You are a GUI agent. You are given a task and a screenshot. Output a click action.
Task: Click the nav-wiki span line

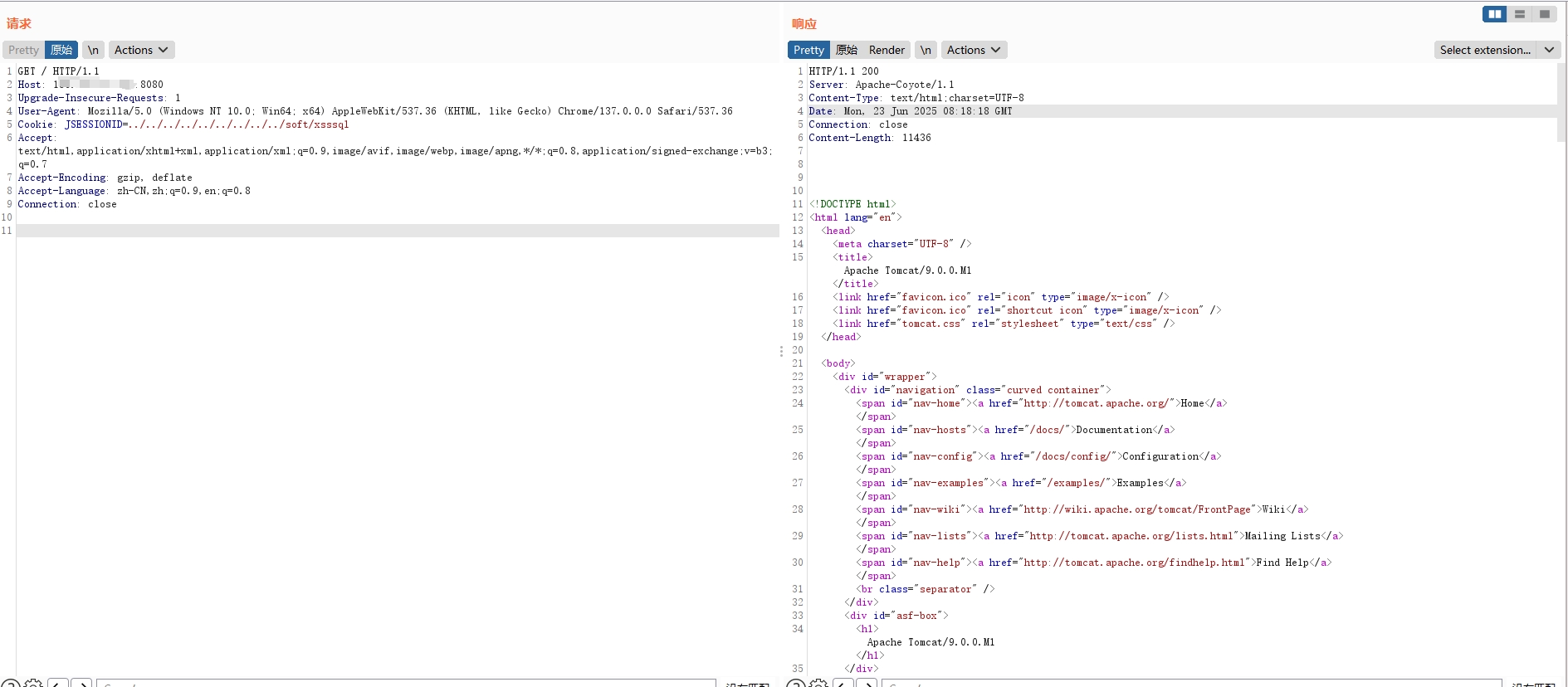pyautogui.click(x=1082, y=509)
